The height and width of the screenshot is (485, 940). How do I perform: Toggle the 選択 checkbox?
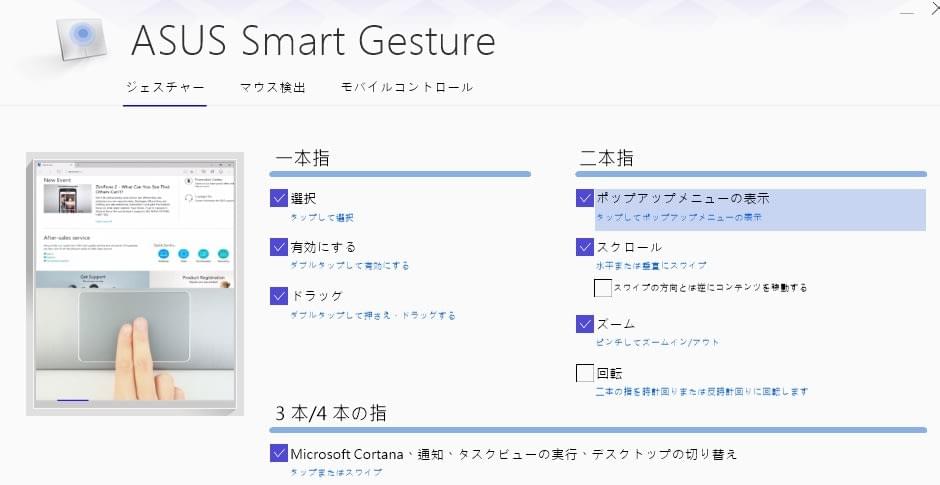click(279, 198)
